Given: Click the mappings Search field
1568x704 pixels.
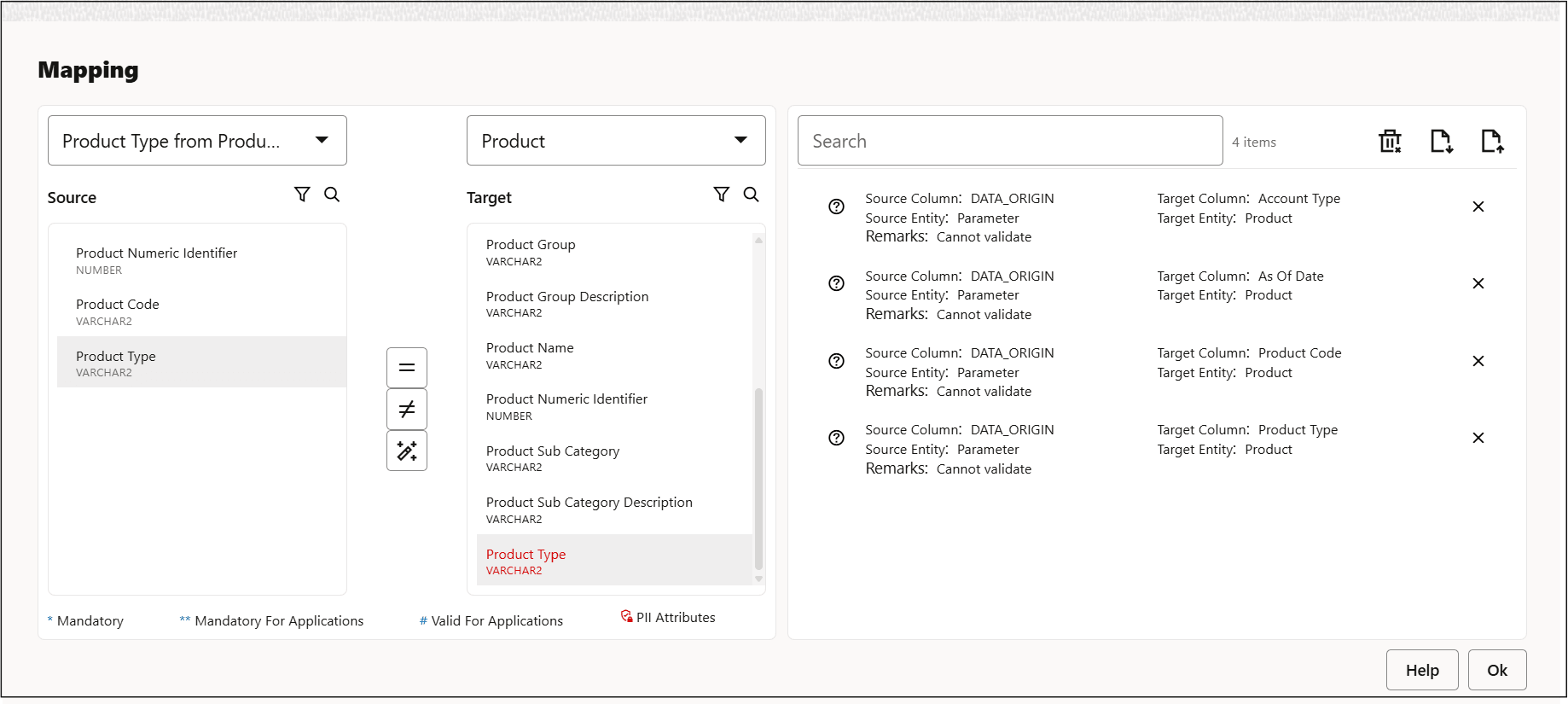Looking at the screenshot, I should tap(1009, 141).
